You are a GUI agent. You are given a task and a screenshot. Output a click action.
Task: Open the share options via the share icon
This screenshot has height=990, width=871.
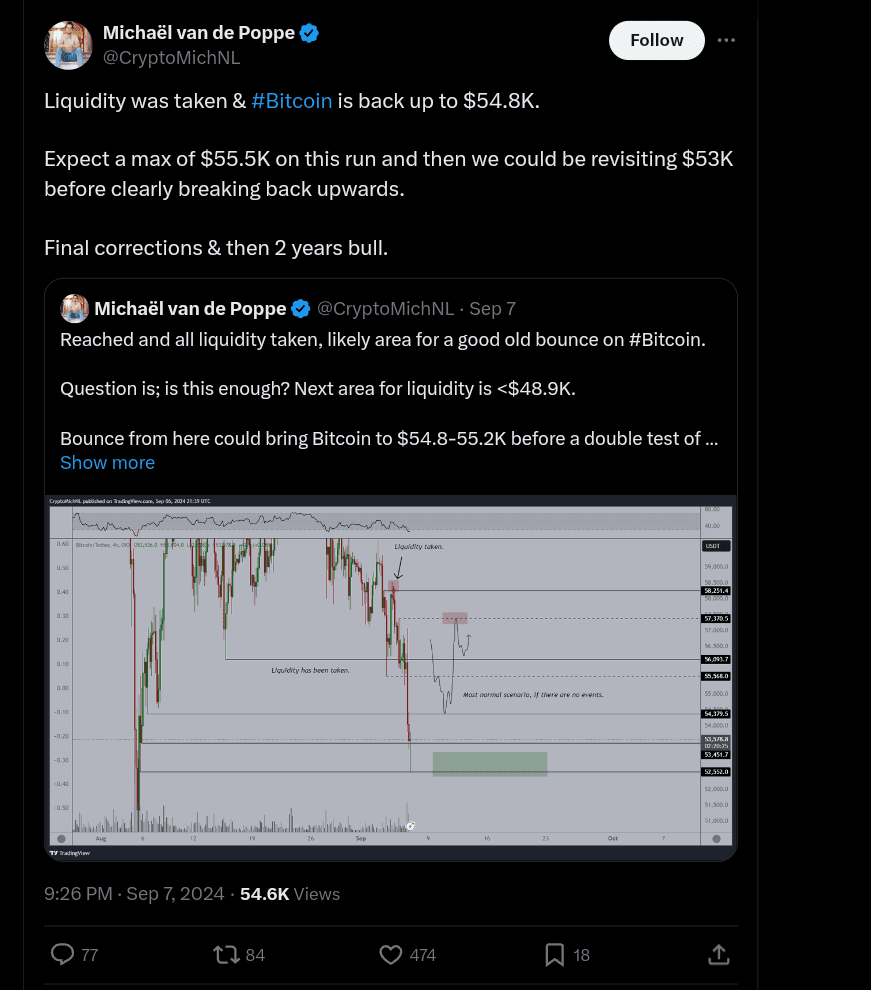718,955
